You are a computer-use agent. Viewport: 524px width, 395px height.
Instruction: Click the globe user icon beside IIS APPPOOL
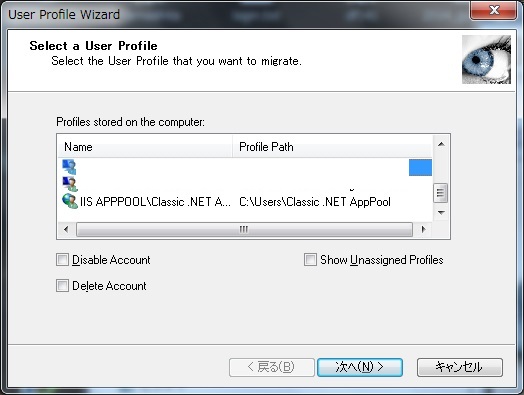coord(70,201)
